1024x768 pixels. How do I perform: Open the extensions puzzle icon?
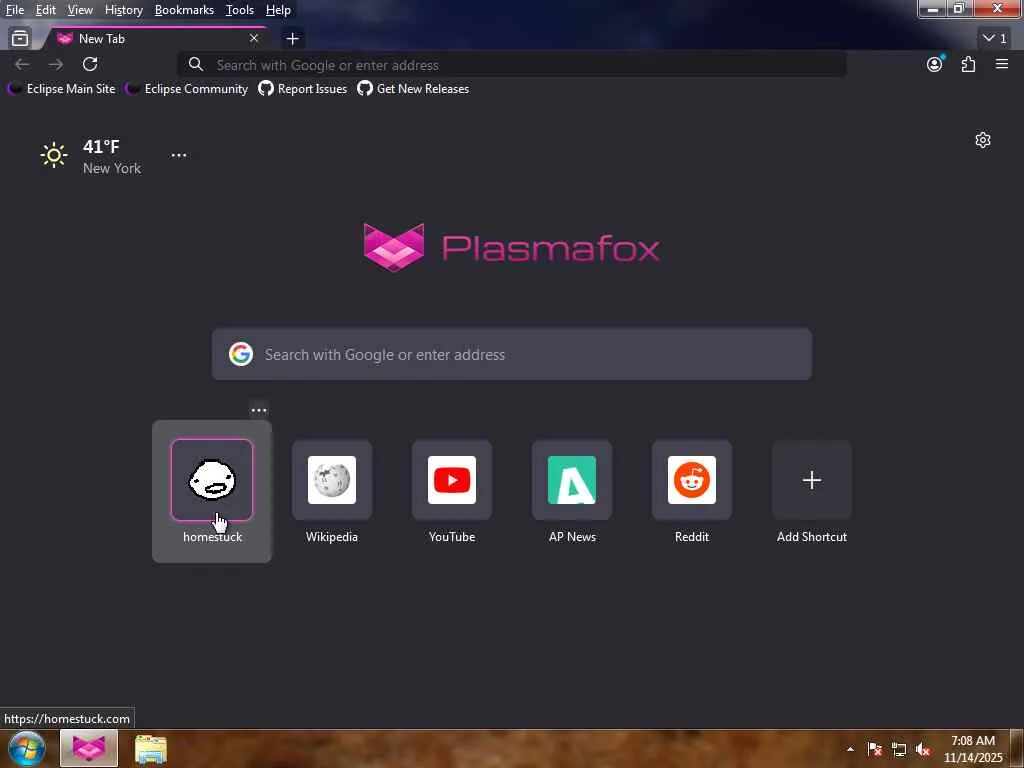[968, 64]
